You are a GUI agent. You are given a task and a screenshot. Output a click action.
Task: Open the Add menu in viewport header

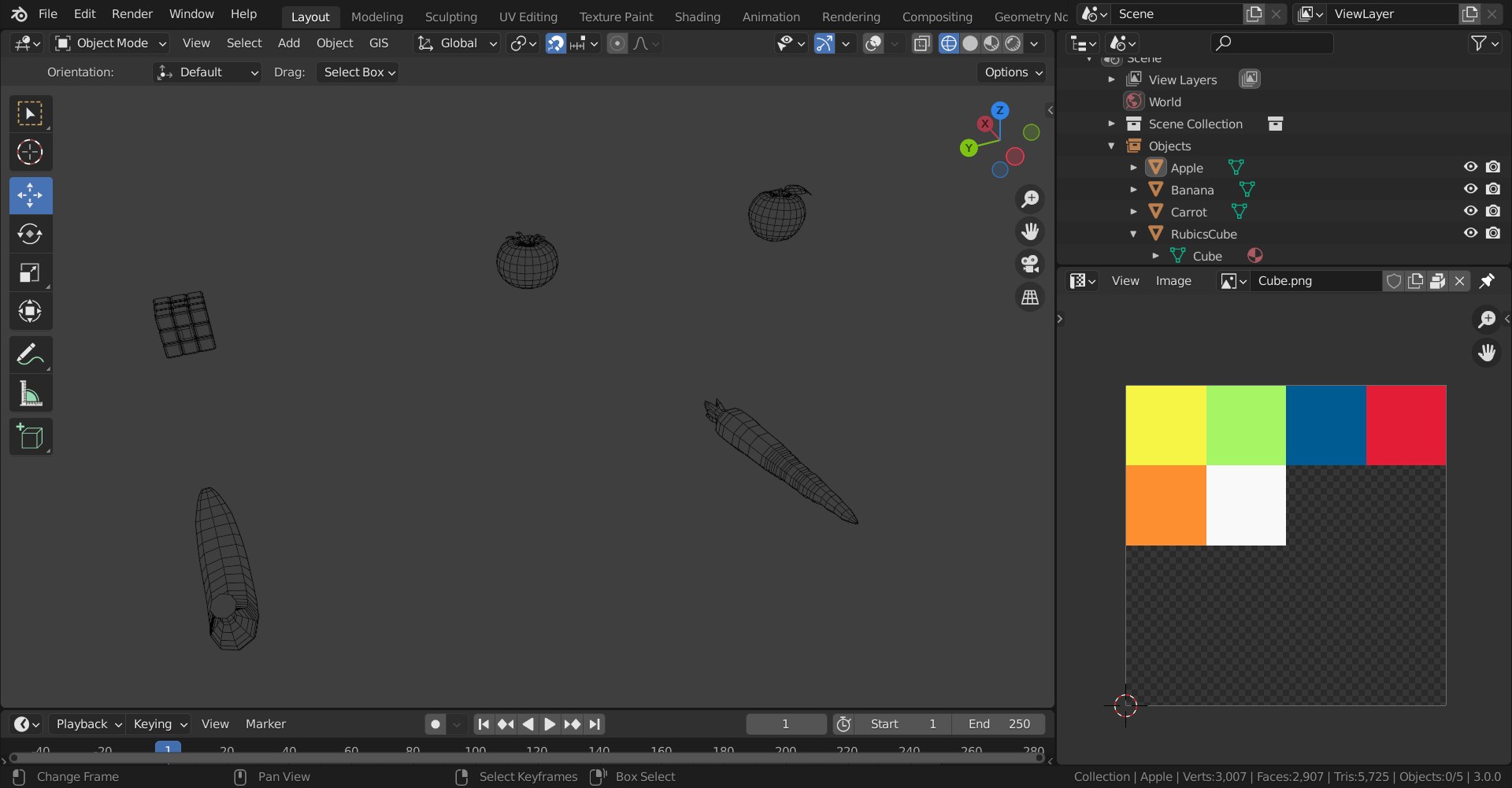point(289,43)
